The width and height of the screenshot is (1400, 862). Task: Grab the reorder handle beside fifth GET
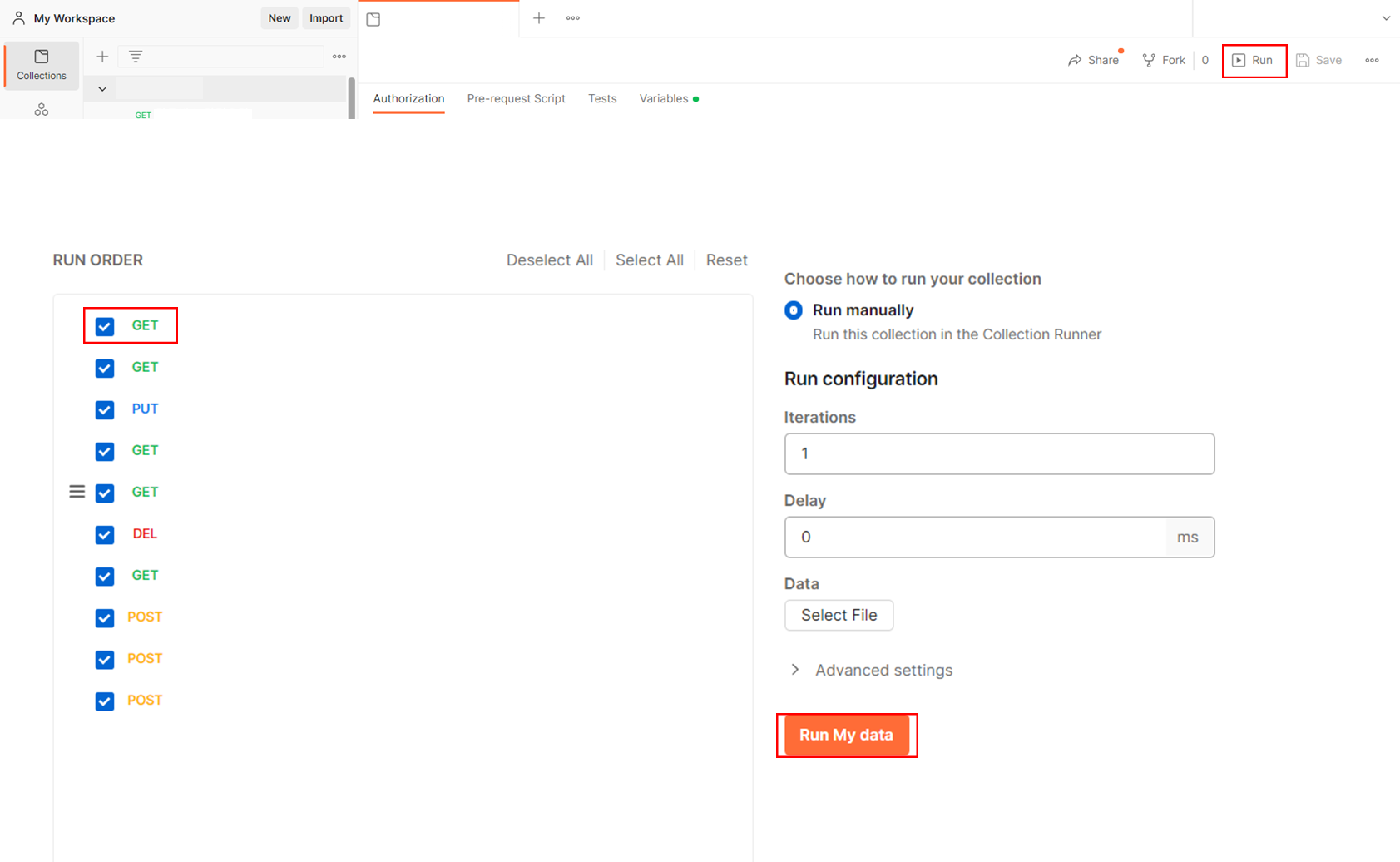coord(77,492)
